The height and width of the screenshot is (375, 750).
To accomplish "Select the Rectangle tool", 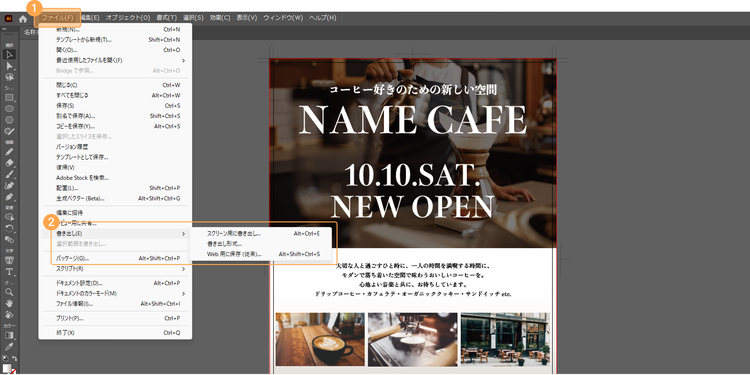I will click(9, 98).
